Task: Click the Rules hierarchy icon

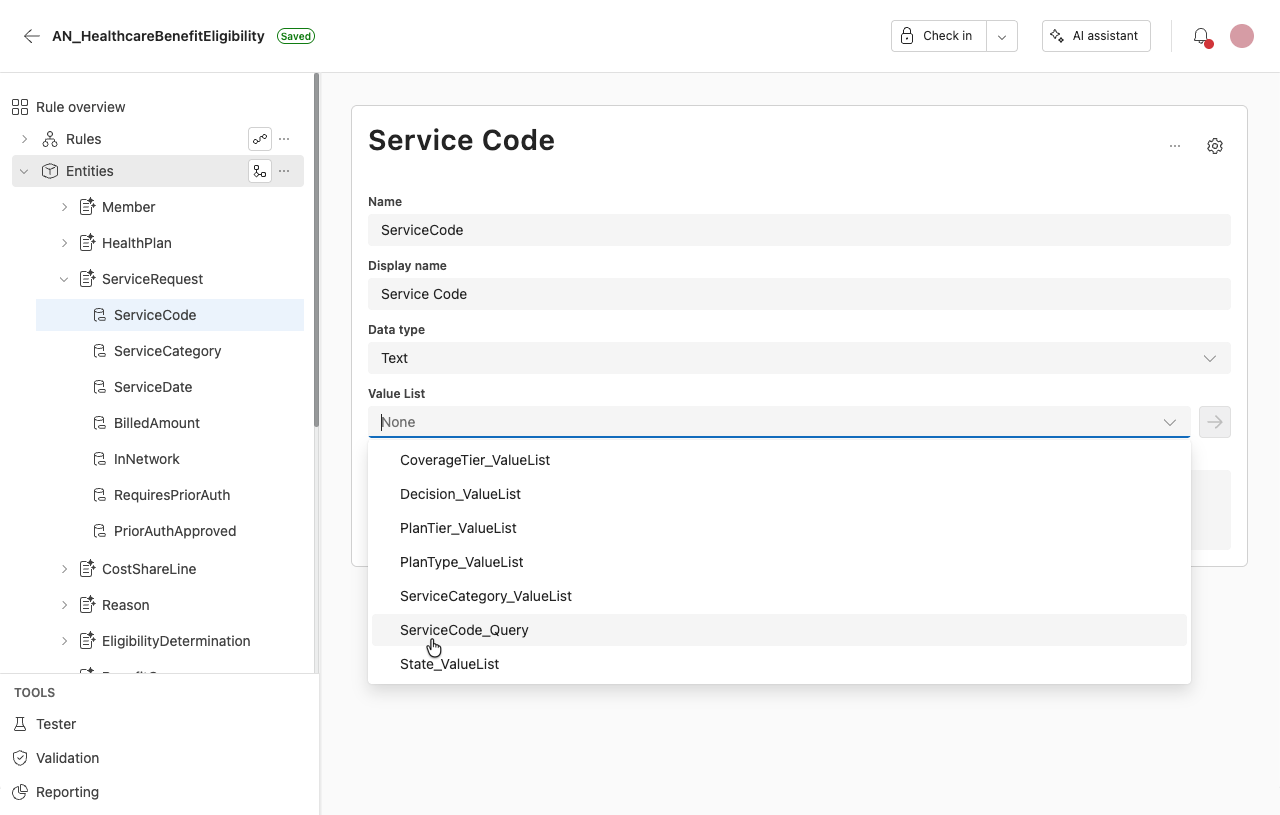Action: [50, 139]
